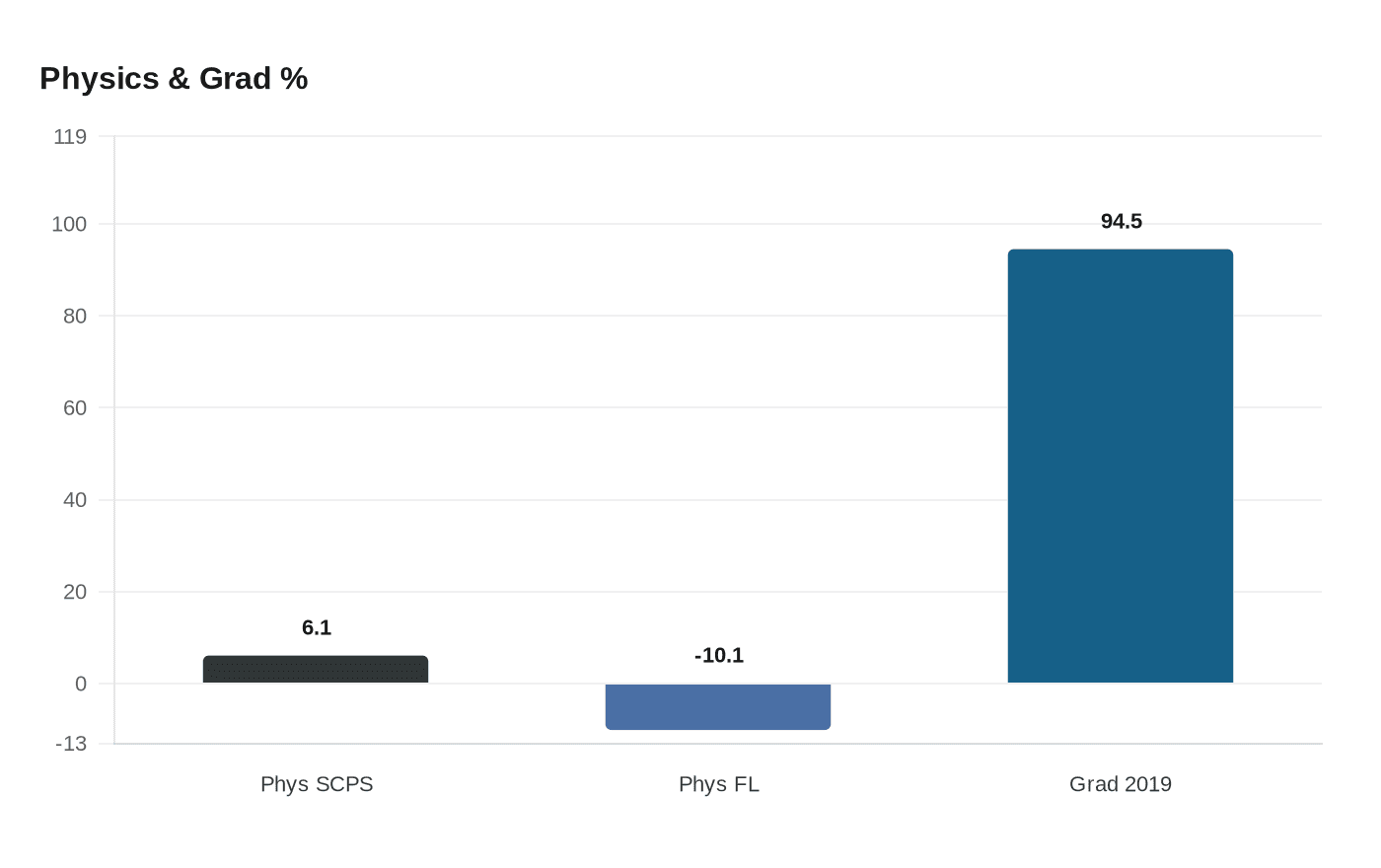
Task: Click the -10.1 data label
Action: click(x=719, y=656)
